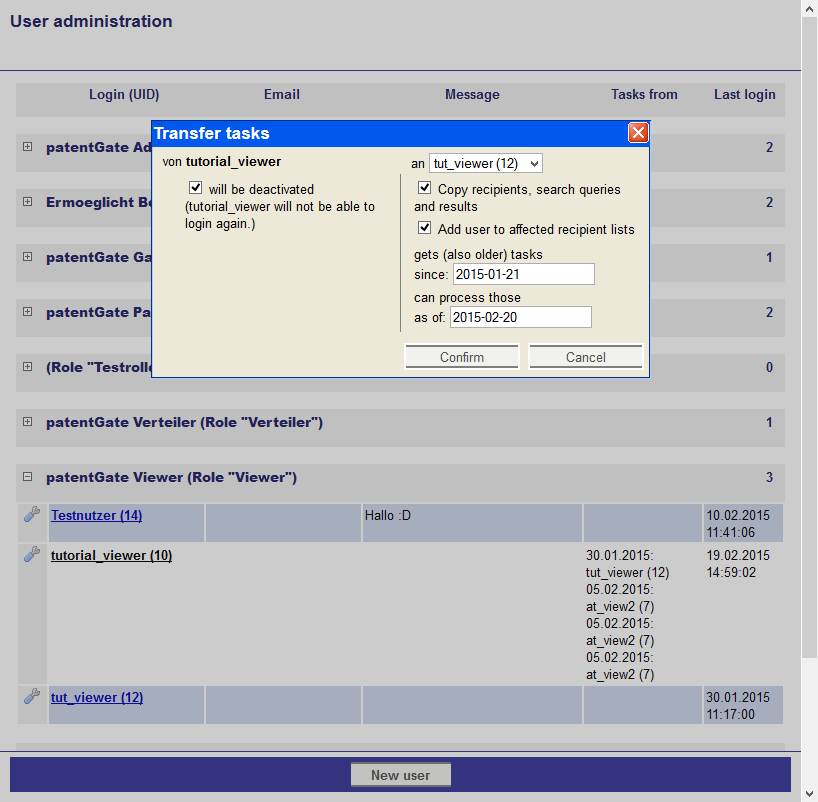Click scrollbar down arrow
818x802 pixels.
click(x=810, y=794)
